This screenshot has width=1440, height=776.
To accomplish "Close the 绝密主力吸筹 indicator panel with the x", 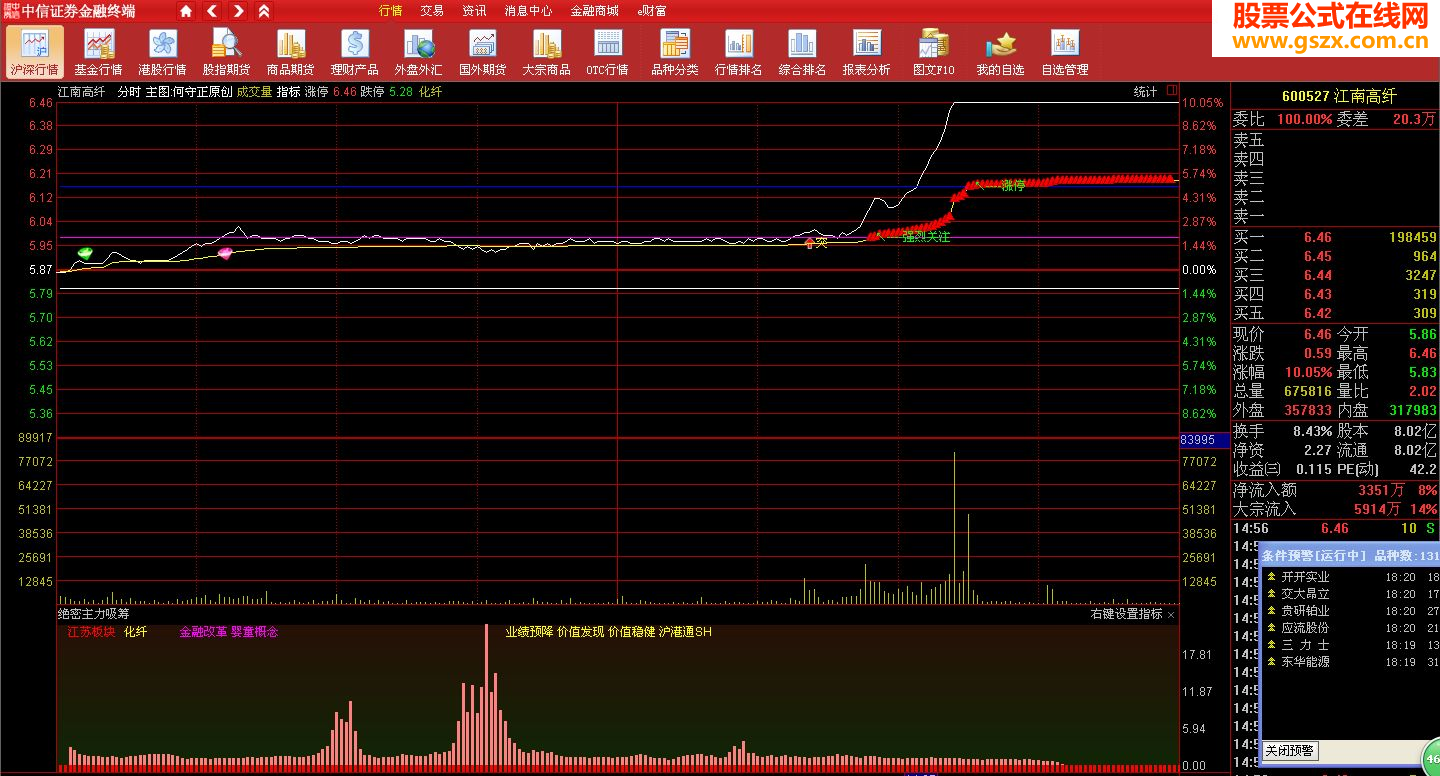I will point(1171,614).
